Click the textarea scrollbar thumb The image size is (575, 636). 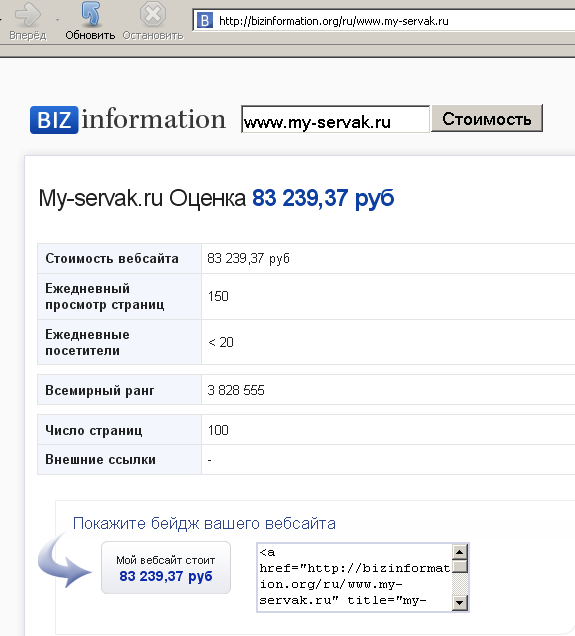pos(459,566)
